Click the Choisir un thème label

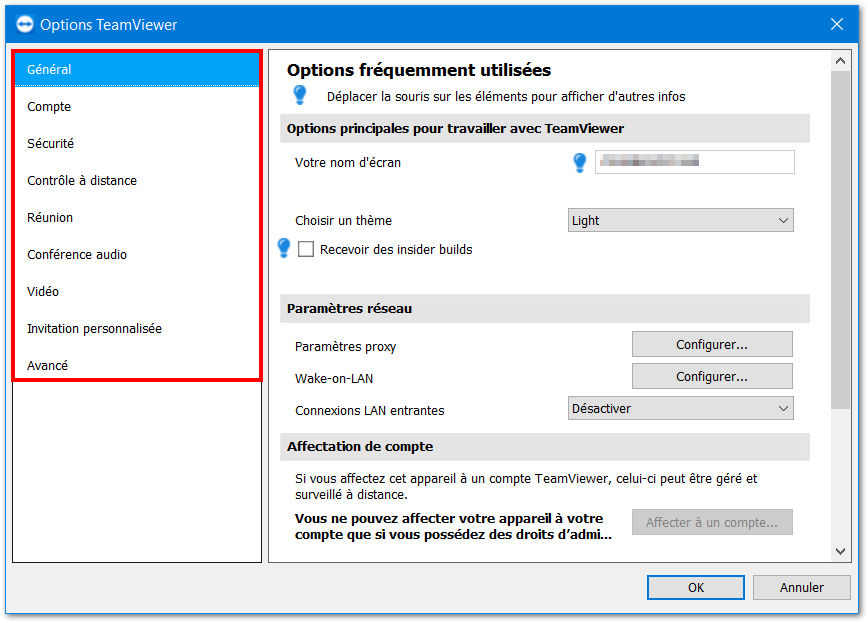(x=343, y=221)
